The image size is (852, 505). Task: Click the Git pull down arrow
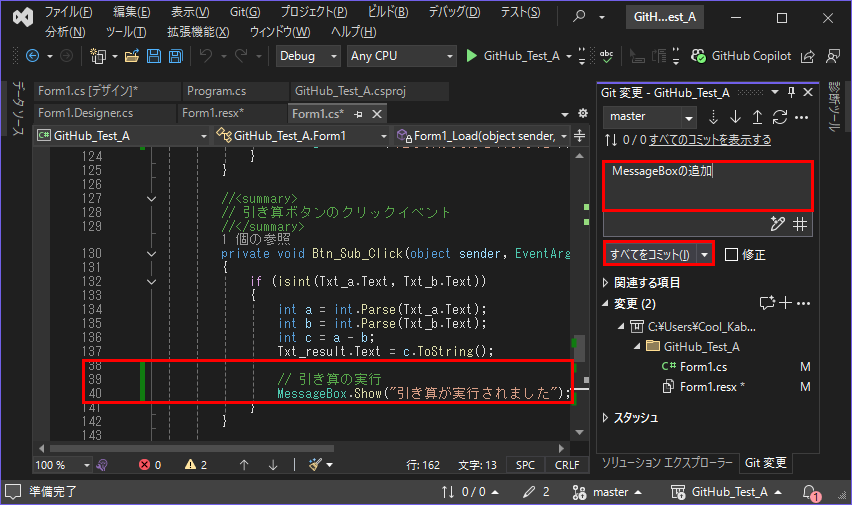pyautogui.click(x=735, y=117)
